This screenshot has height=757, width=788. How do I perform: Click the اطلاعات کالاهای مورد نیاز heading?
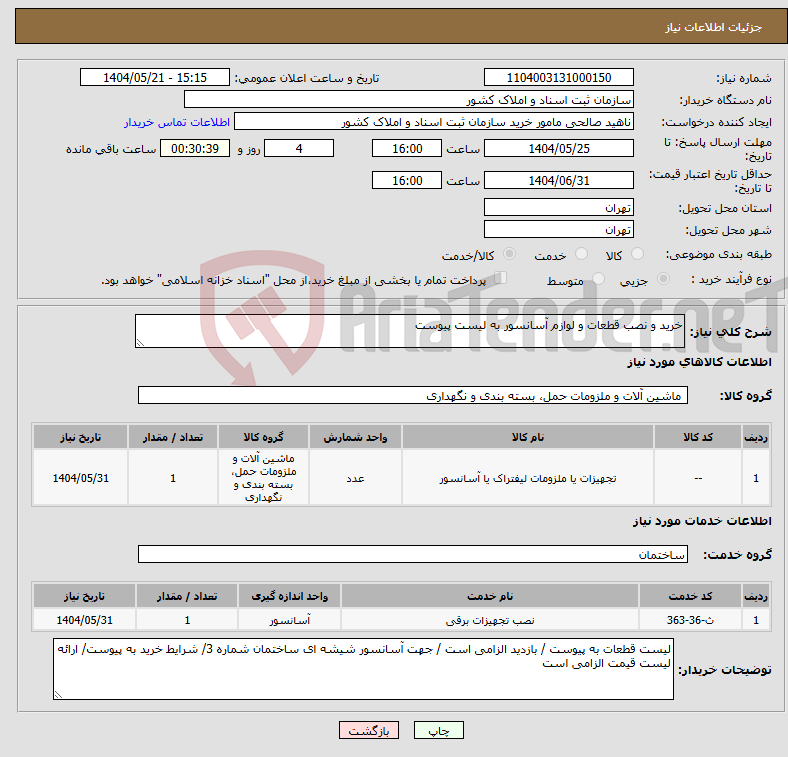click(x=699, y=362)
